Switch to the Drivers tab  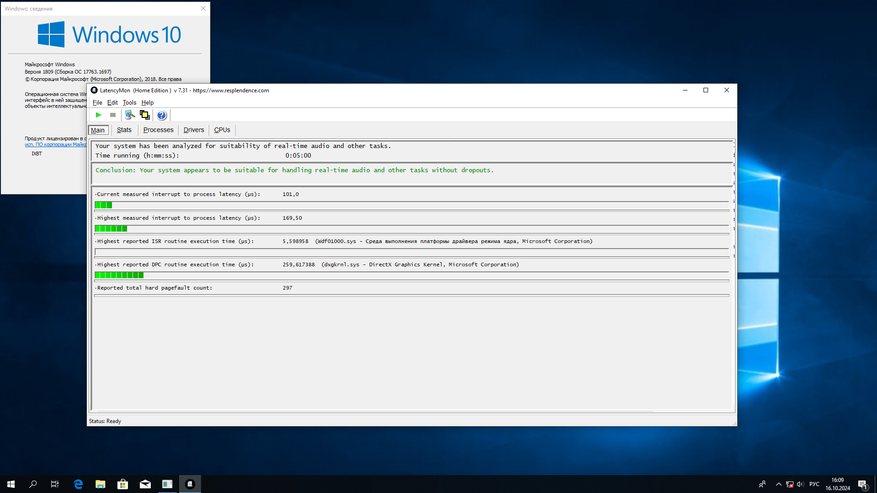[x=193, y=130]
